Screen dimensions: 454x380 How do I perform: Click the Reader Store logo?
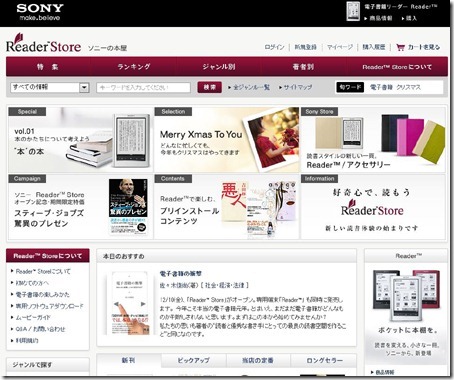(43, 44)
